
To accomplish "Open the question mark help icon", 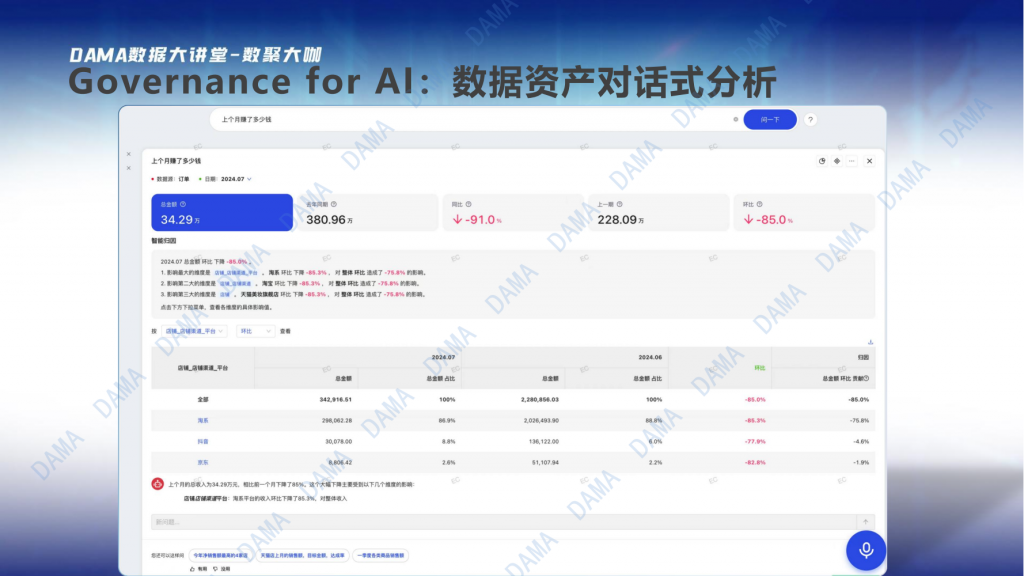I will [x=810, y=120].
